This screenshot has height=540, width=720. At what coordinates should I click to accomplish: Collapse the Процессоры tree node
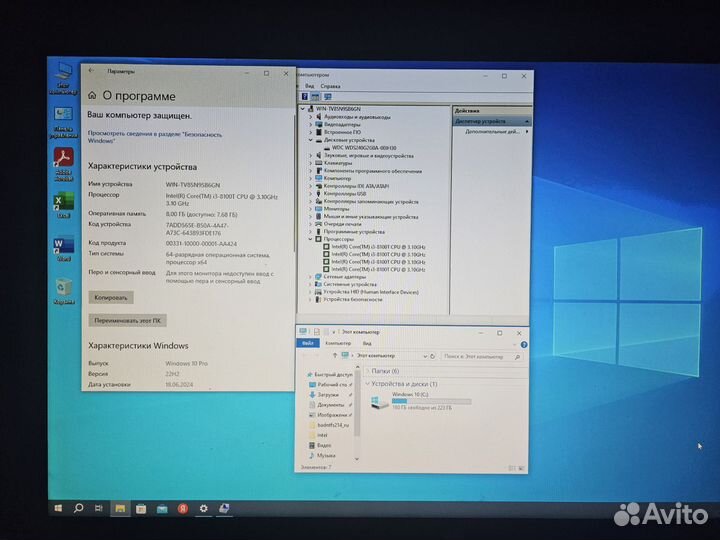click(x=310, y=239)
